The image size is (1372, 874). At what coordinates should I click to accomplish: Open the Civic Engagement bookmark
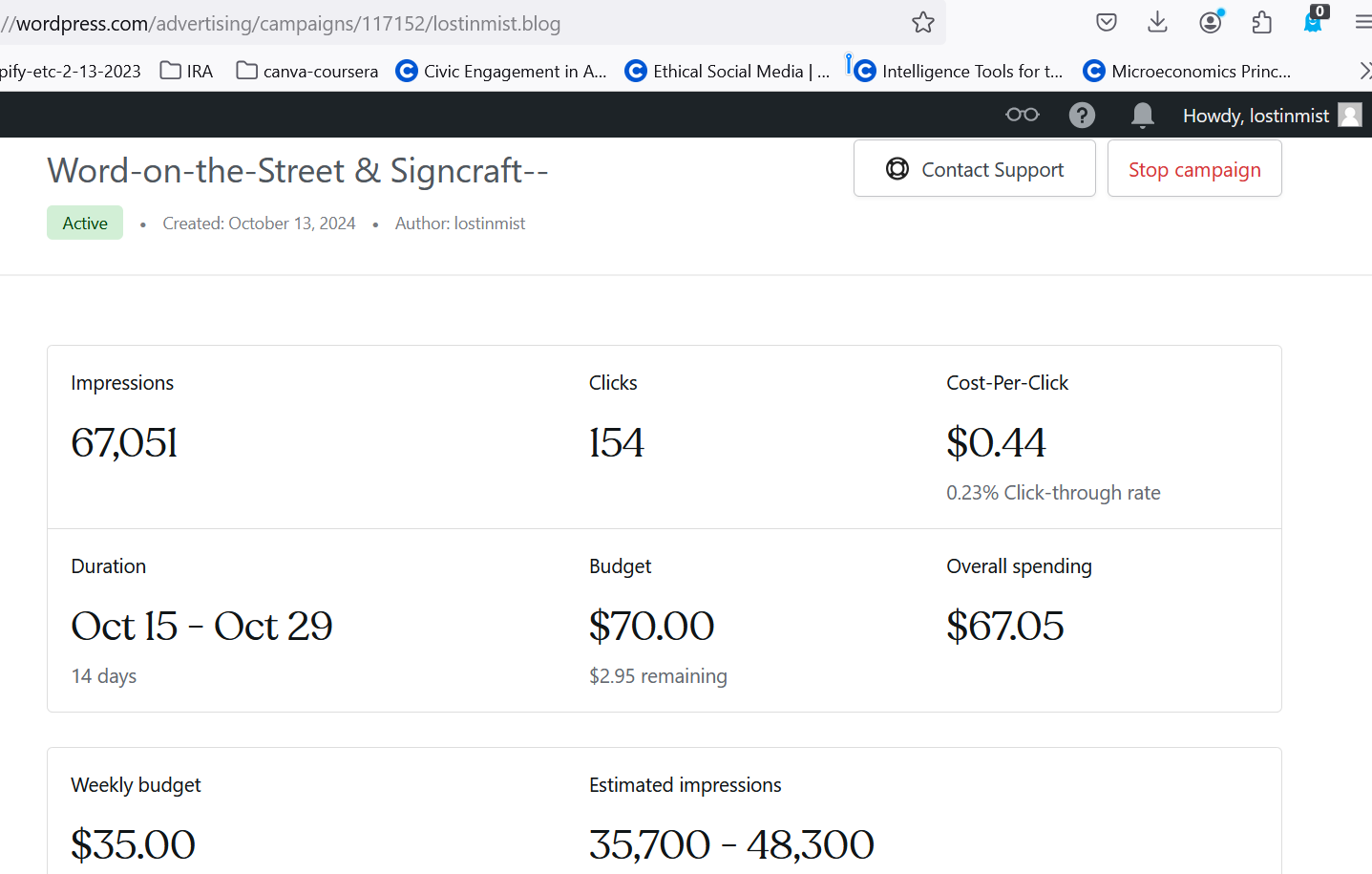point(501,72)
